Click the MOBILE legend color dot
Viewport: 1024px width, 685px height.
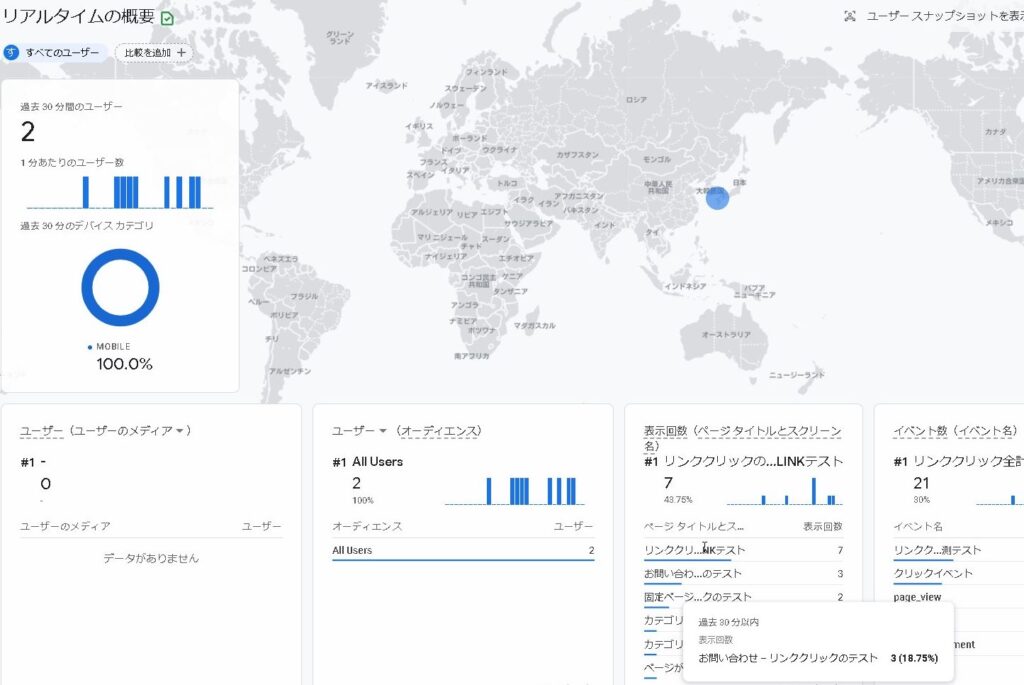pos(90,347)
